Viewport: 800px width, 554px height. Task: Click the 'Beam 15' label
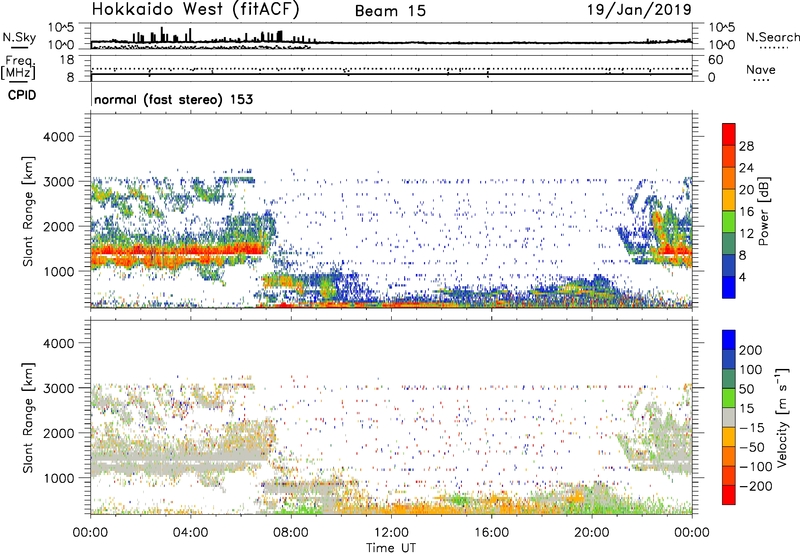tap(390, 11)
